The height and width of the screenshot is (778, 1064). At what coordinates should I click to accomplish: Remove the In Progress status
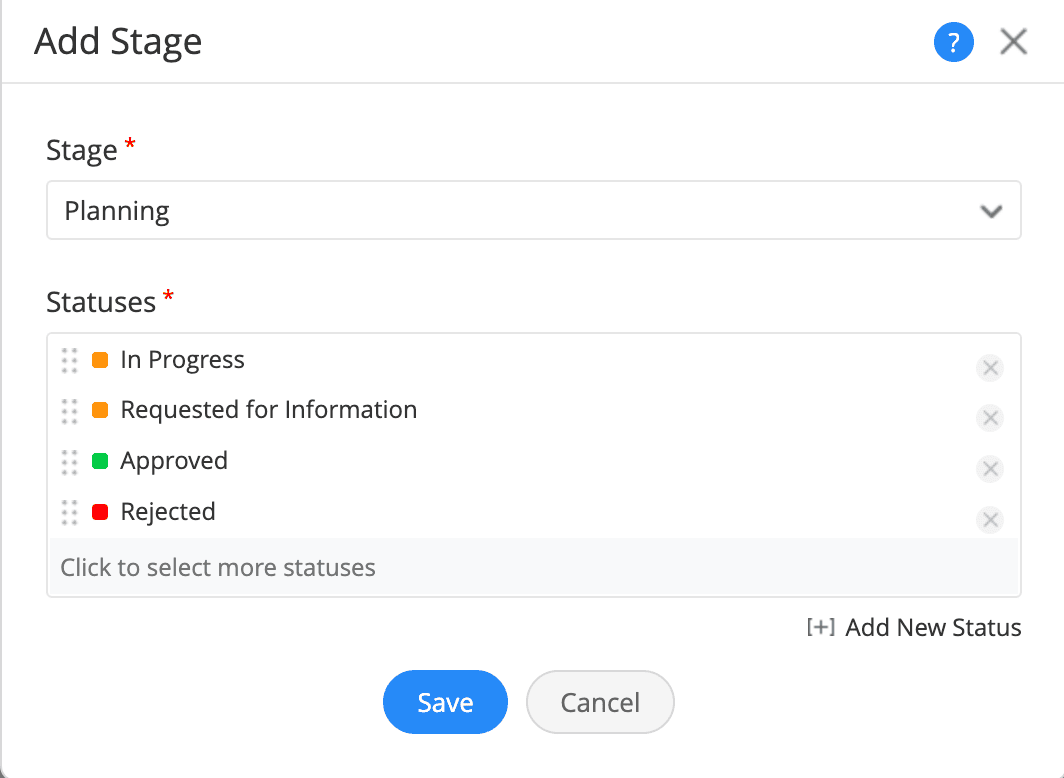click(990, 368)
